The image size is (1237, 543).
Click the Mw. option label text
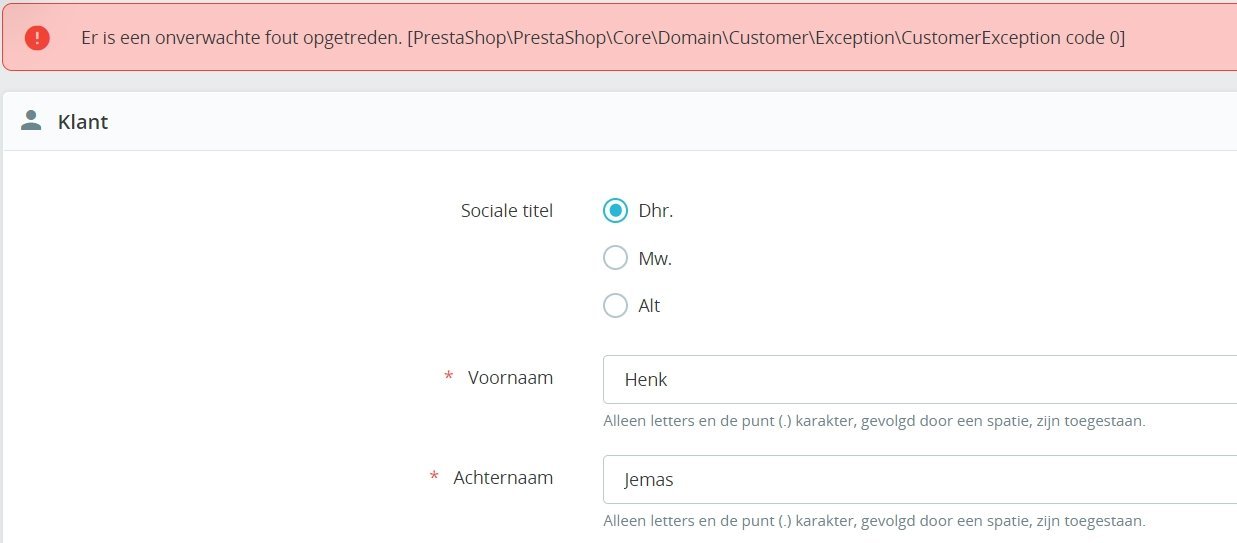click(x=655, y=258)
